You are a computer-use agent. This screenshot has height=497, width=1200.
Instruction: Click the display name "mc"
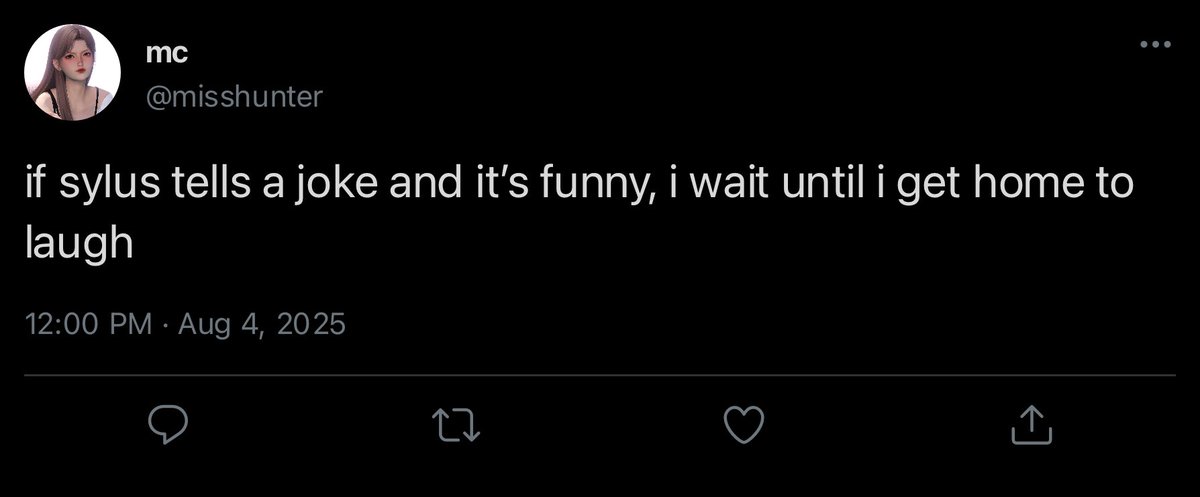(166, 56)
